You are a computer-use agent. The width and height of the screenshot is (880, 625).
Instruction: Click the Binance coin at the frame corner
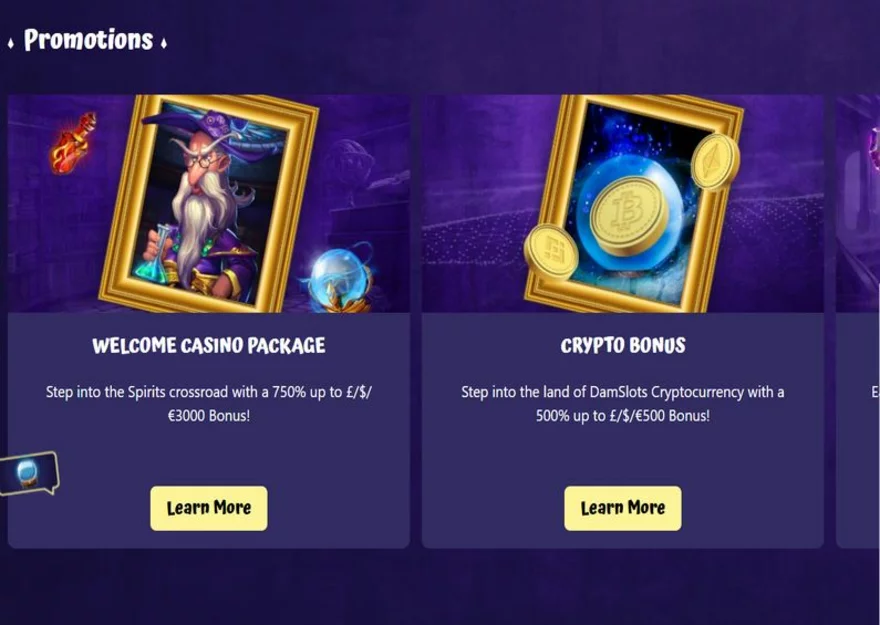click(x=551, y=252)
